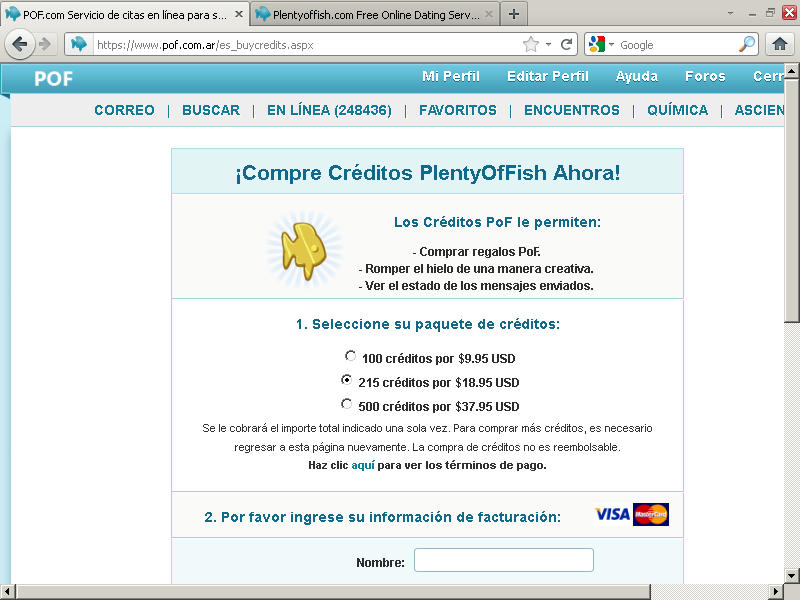Minimize the browser window

click(x=752, y=13)
